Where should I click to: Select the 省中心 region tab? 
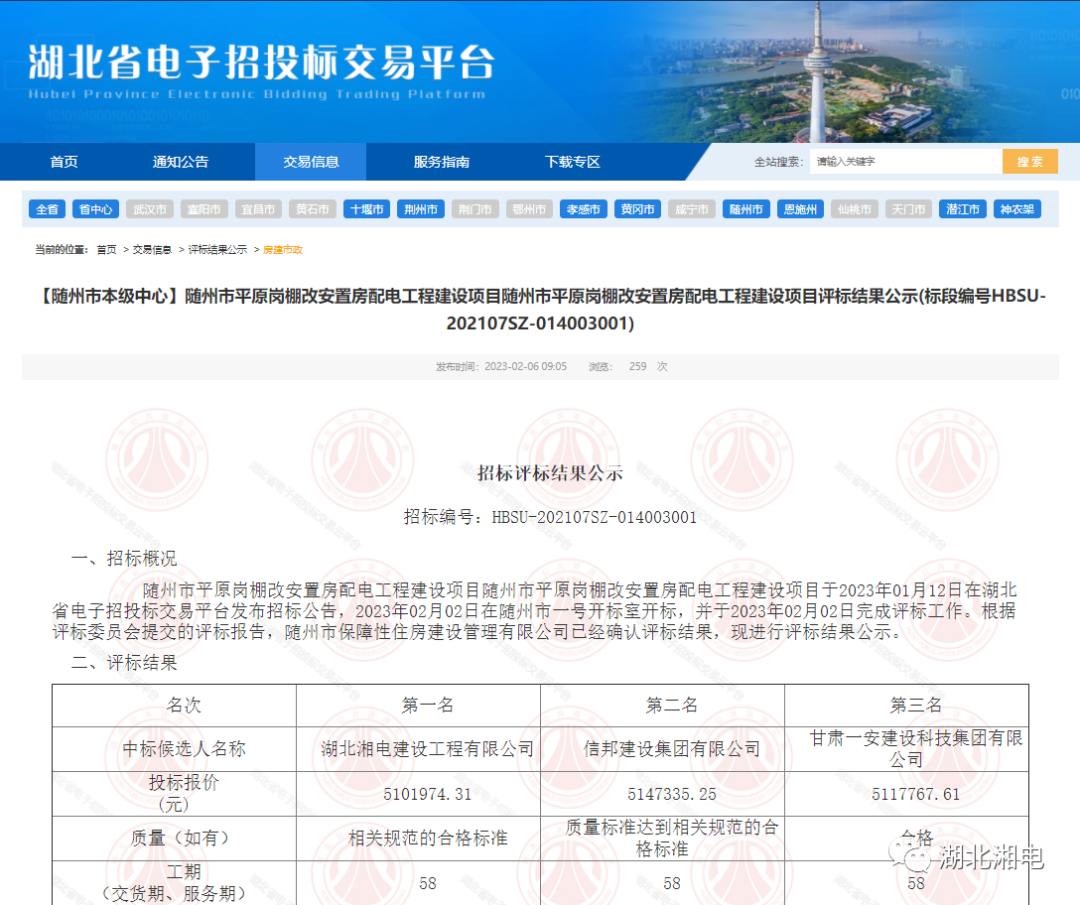(95, 209)
